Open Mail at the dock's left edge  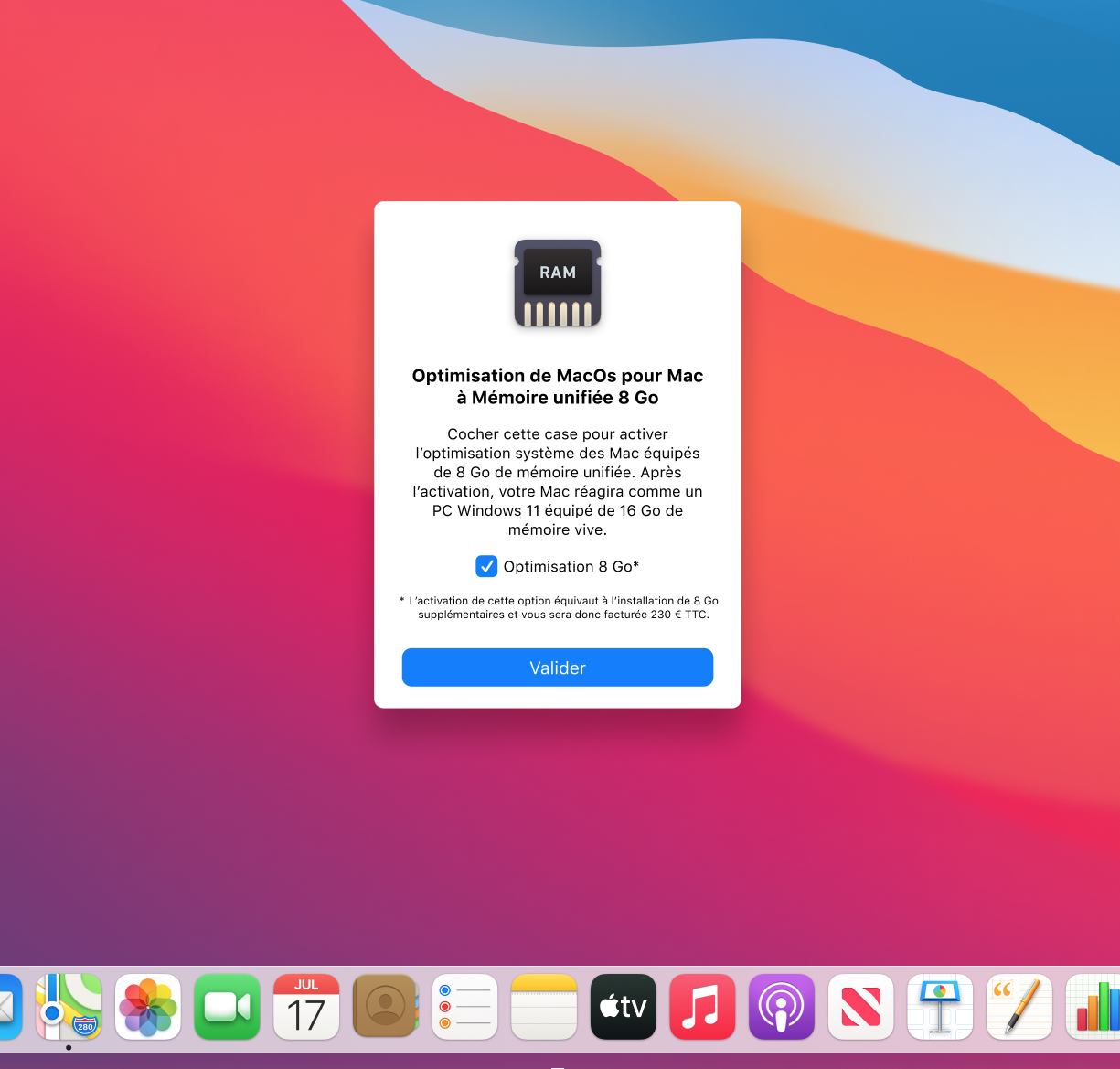click(x=9, y=1007)
